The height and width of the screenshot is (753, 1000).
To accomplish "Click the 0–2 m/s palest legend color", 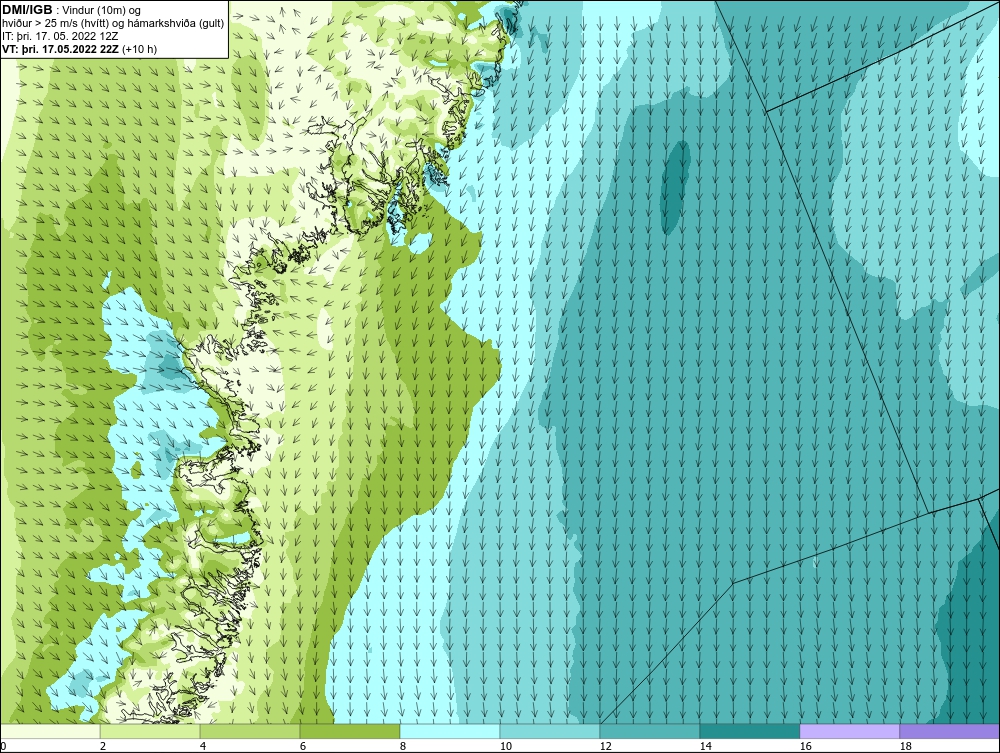I will click(x=50, y=731).
